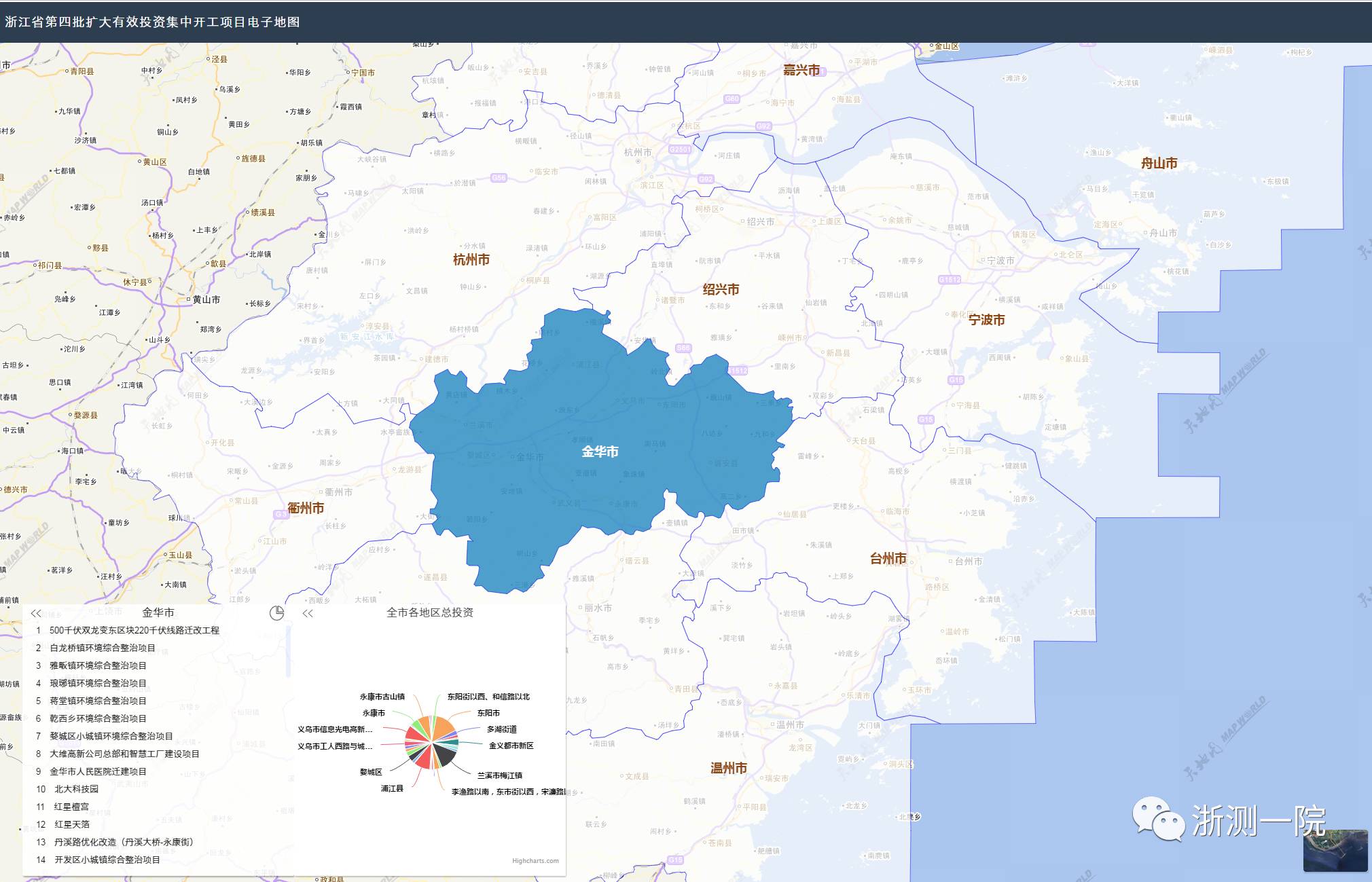This screenshot has height=882, width=1372.
Task: Select project 蒋堂镇环境综合整治项目
Action: pyautogui.click(x=98, y=701)
